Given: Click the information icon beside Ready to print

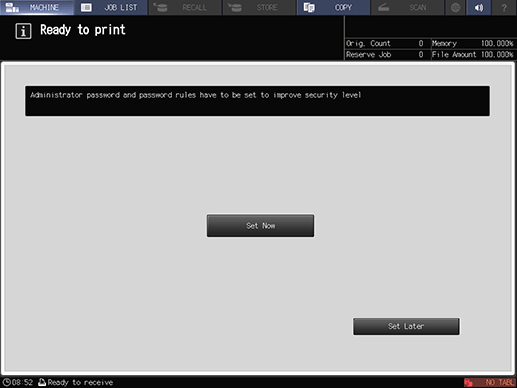Looking at the screenshot, I should tap(23, 31).
